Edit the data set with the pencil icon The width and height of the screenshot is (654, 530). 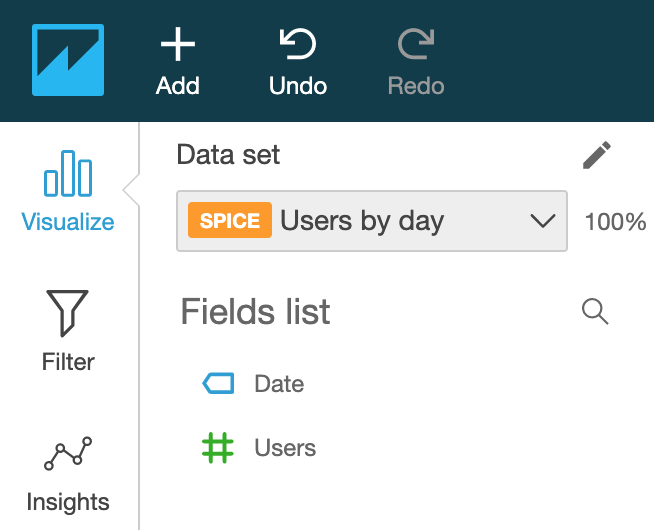(597, 155)
